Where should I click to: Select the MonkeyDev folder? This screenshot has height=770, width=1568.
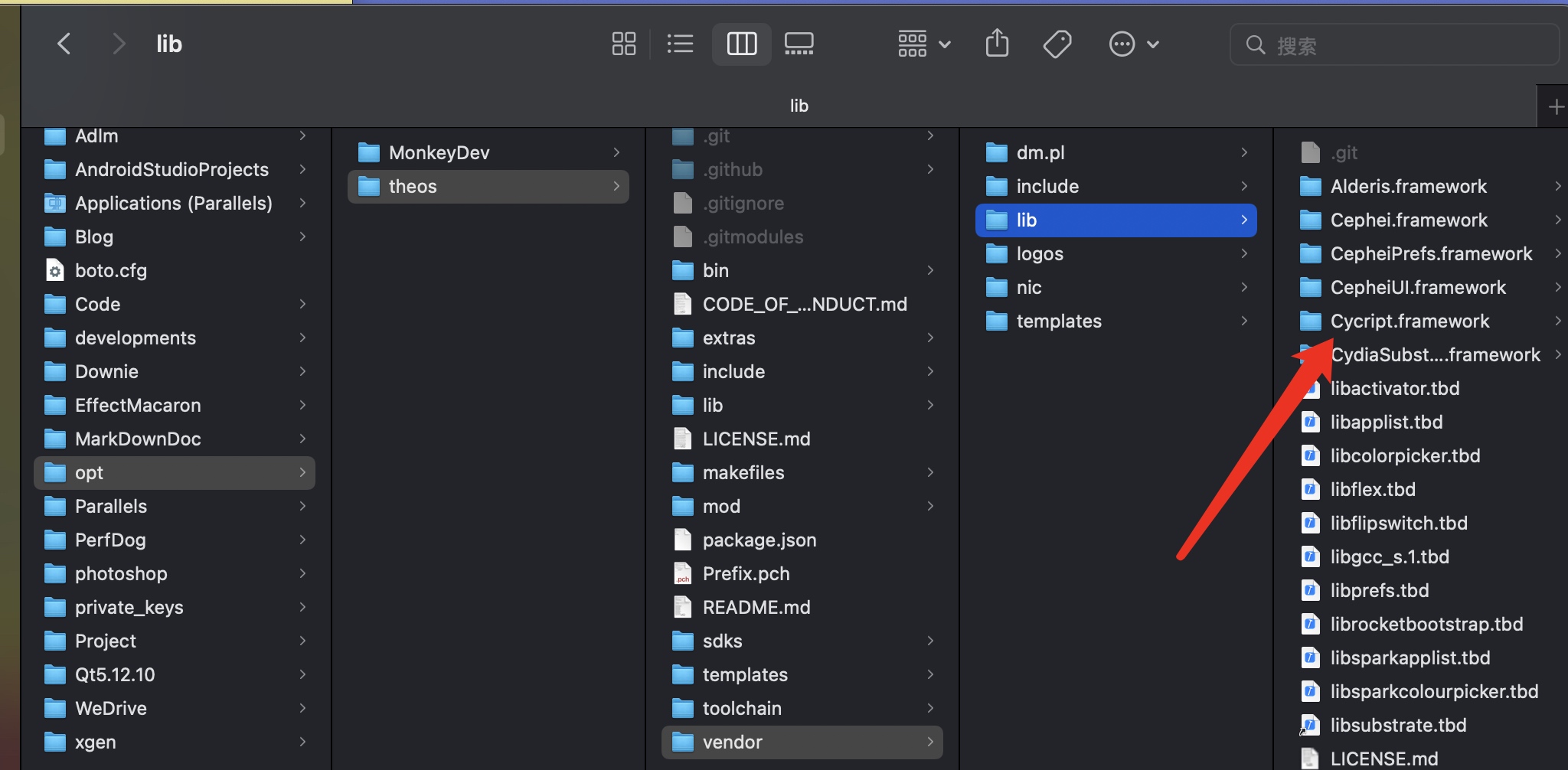pos(488,152)
